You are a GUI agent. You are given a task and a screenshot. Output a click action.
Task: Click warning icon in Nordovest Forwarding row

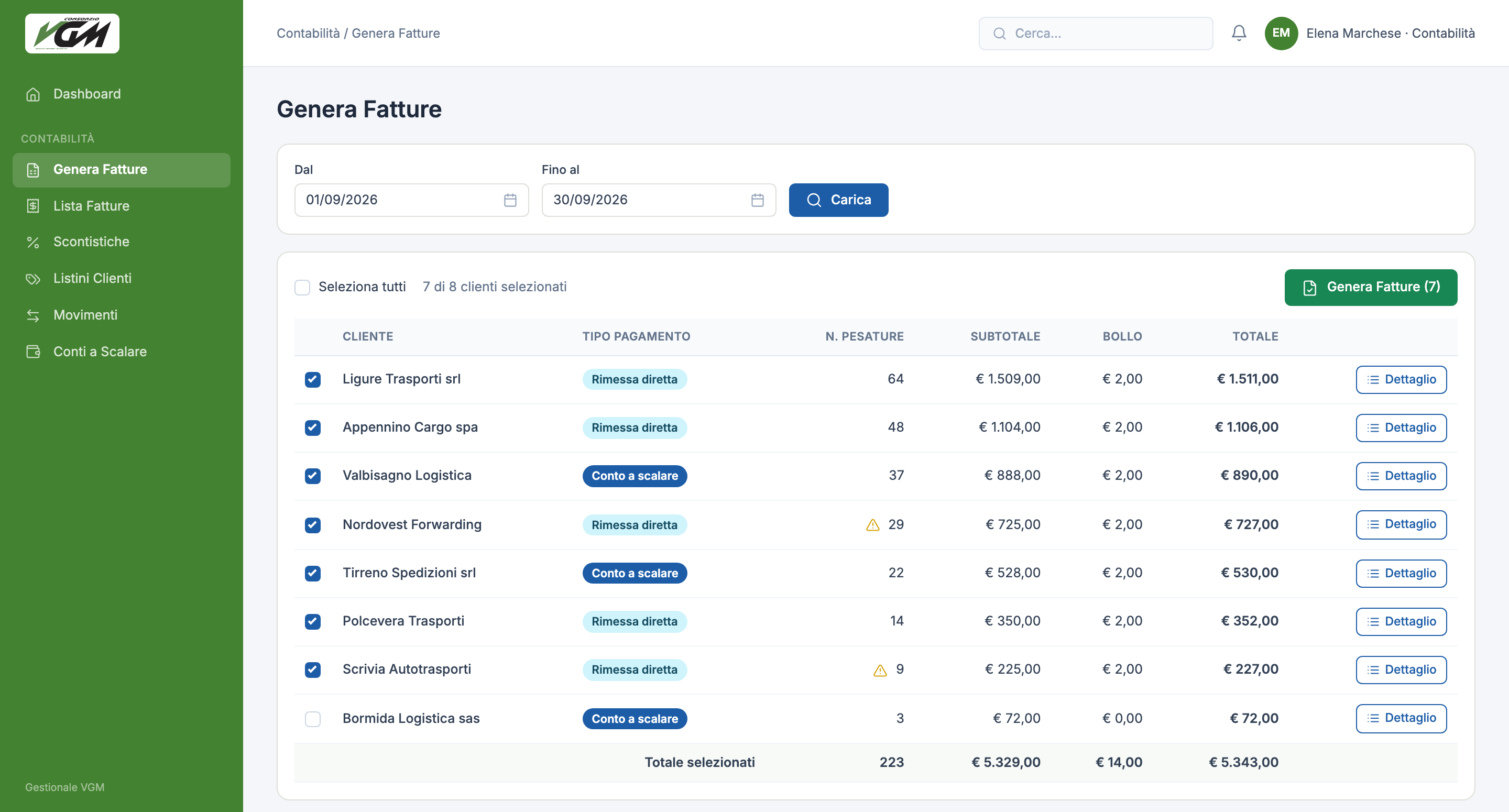(x=872, y=525)
